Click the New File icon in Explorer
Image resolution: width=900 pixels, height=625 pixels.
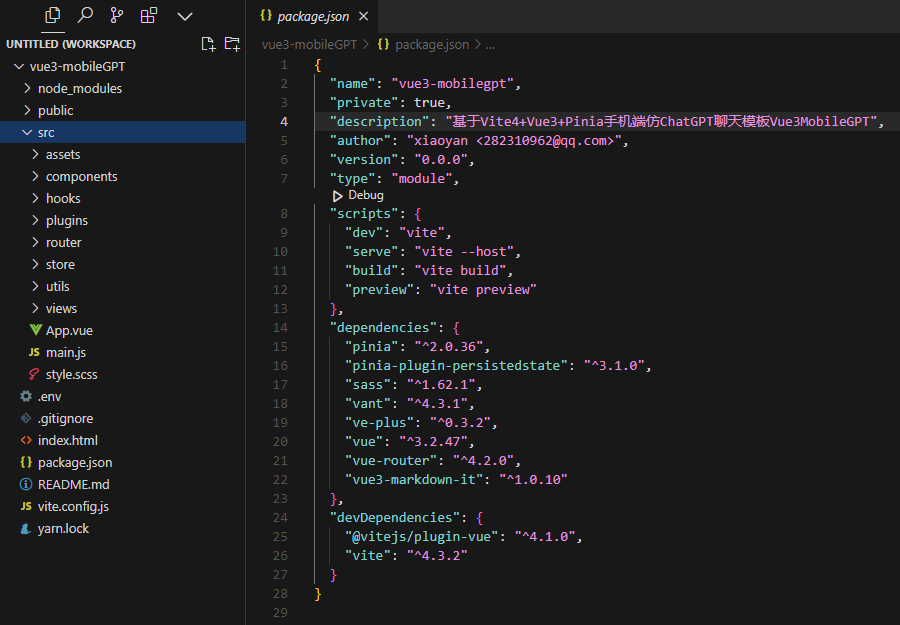[208, 44]
